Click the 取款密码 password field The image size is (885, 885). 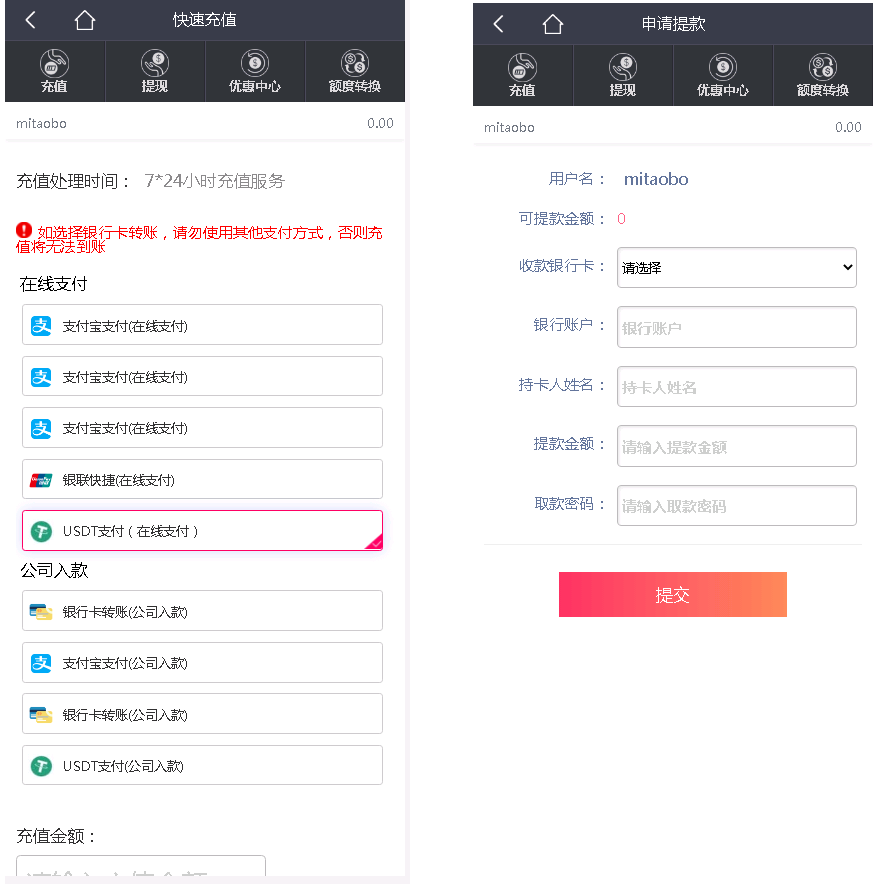pyautogui.click(x=737, y=506)
